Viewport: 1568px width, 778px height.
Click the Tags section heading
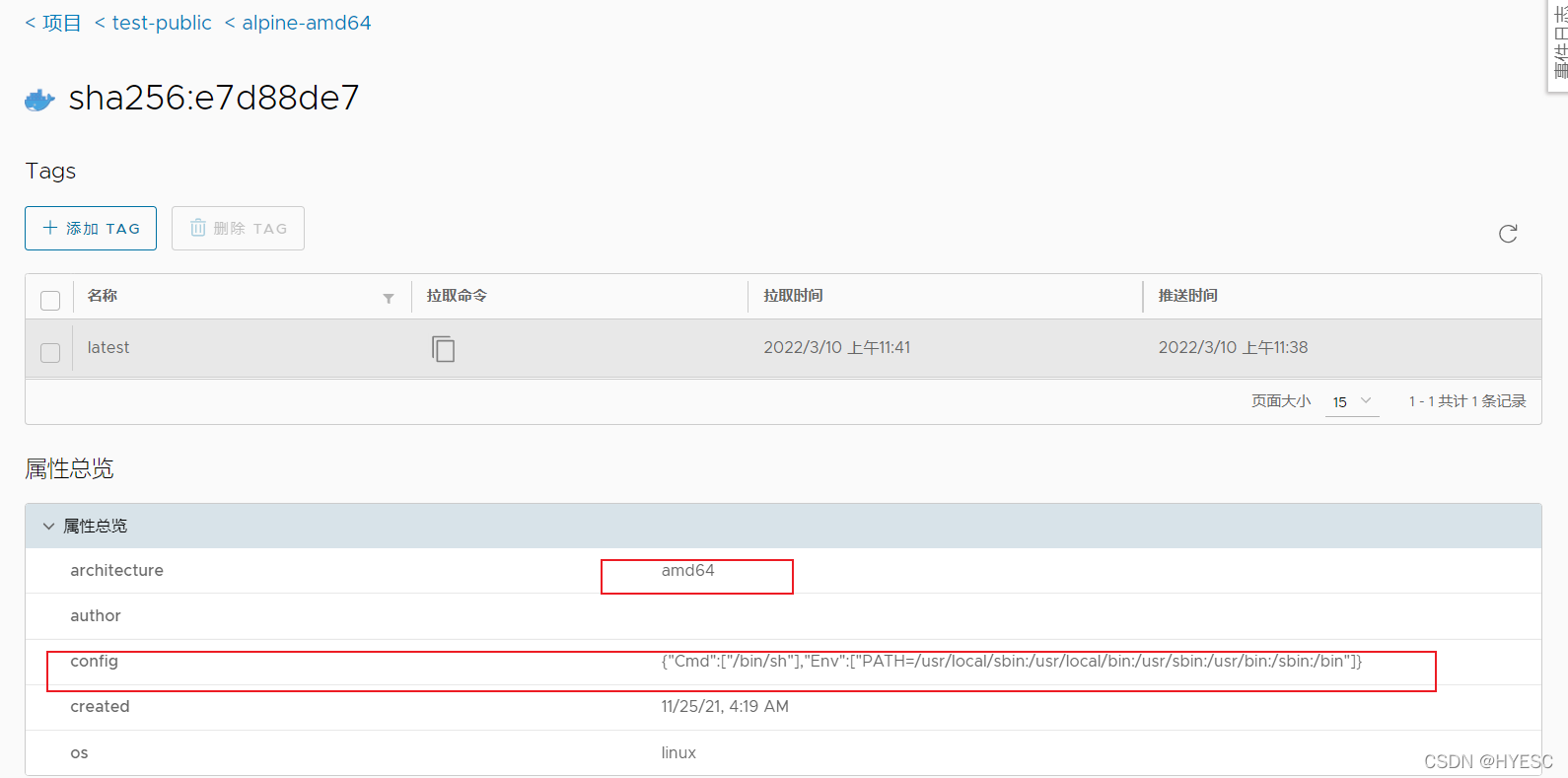coord(50,171)
